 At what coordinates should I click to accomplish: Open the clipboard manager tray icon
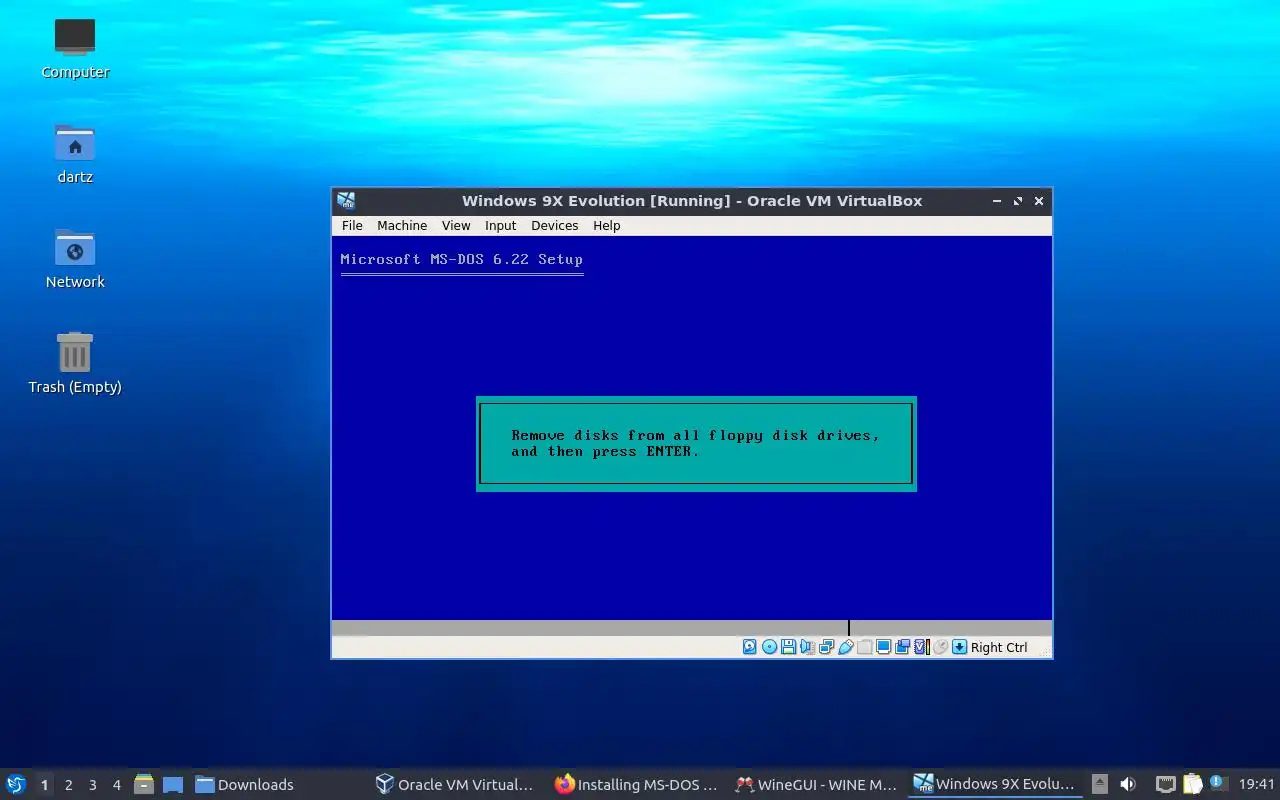1193,784
